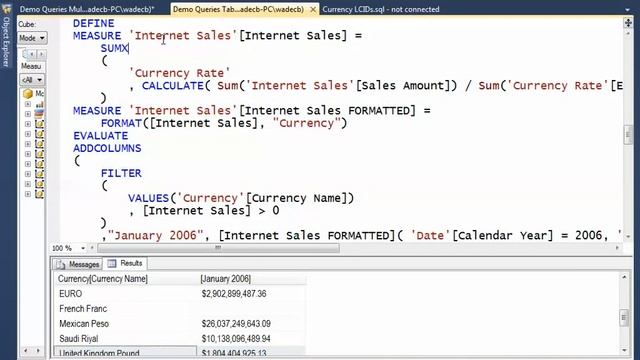Click the value $26,037,249,643.09
Image resolution: width=640 pixels, height=360 pixels.
click(236, 324)
